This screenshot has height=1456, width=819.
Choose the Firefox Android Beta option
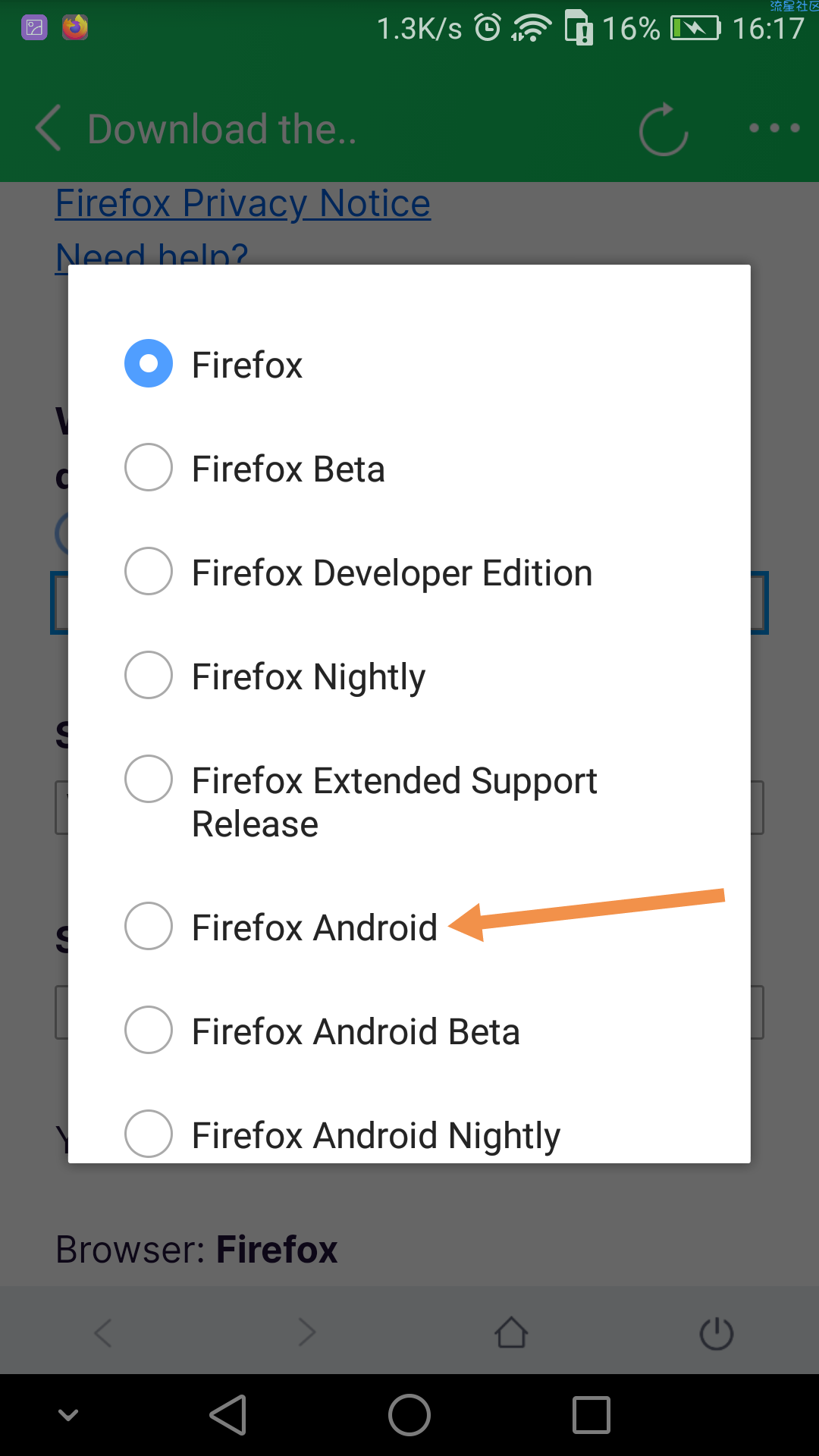click(149, 1031)
